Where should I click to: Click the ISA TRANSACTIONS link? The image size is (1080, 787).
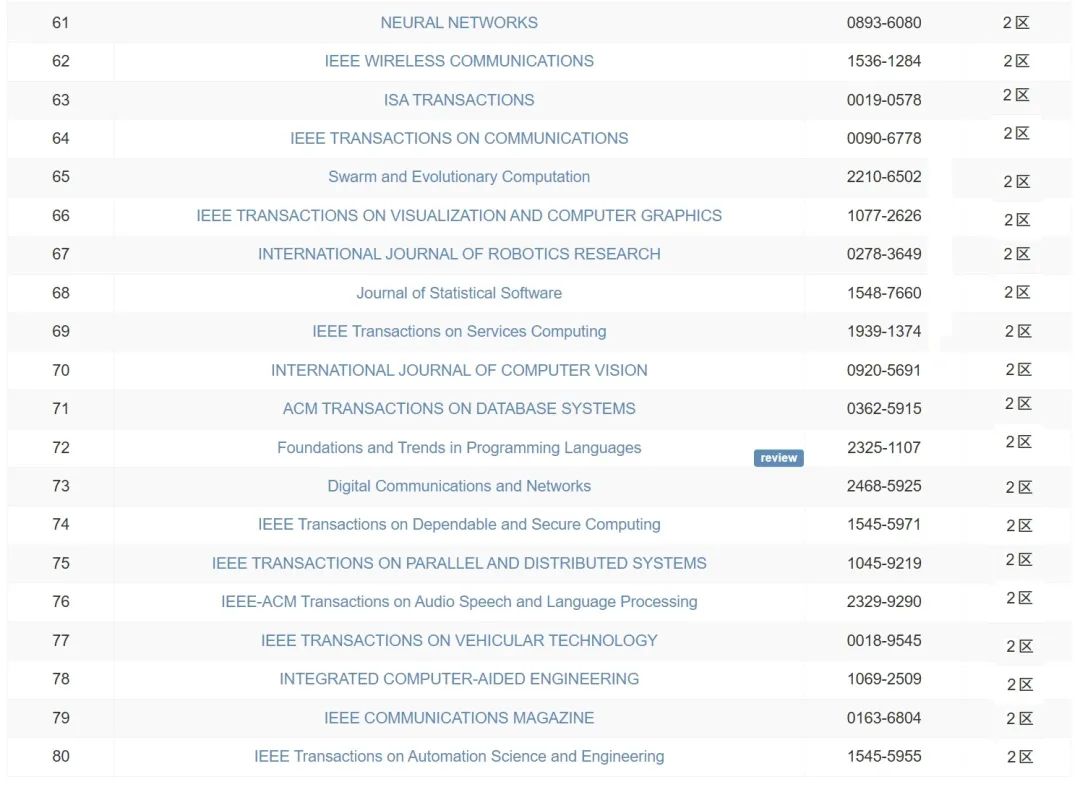[x=459, y=100]
